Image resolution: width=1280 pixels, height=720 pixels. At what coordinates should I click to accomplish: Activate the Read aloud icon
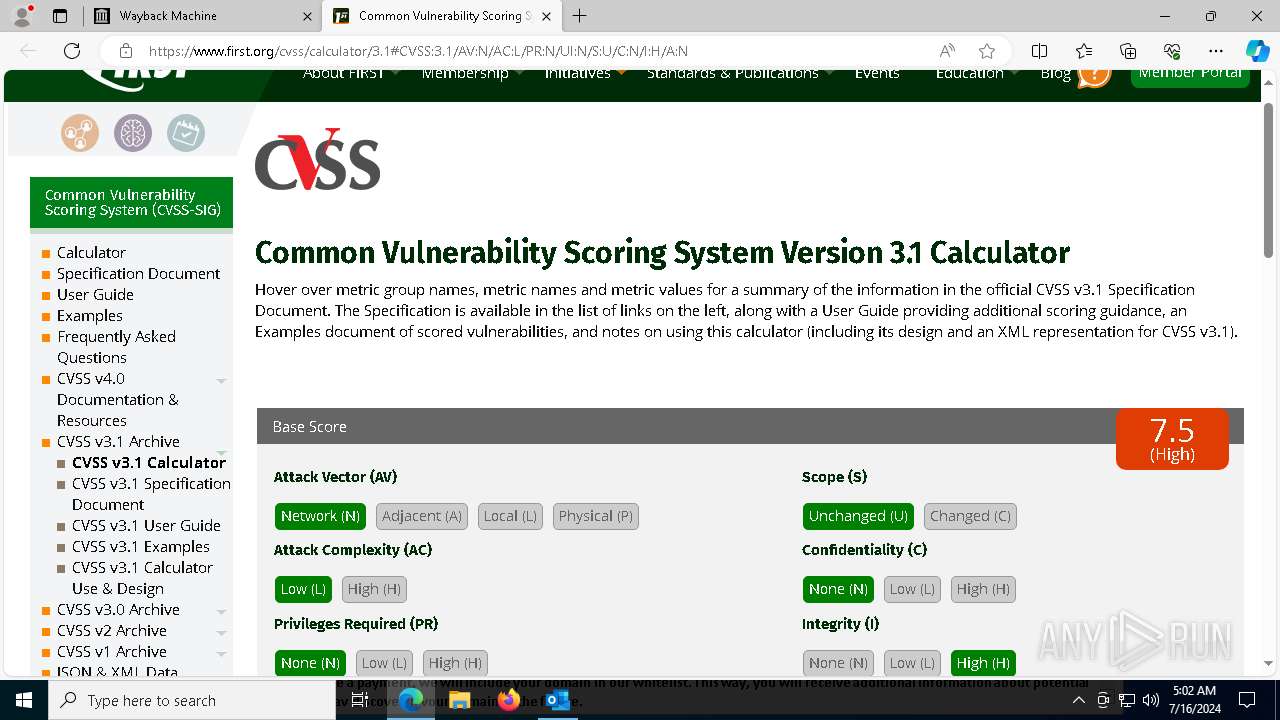946,51
